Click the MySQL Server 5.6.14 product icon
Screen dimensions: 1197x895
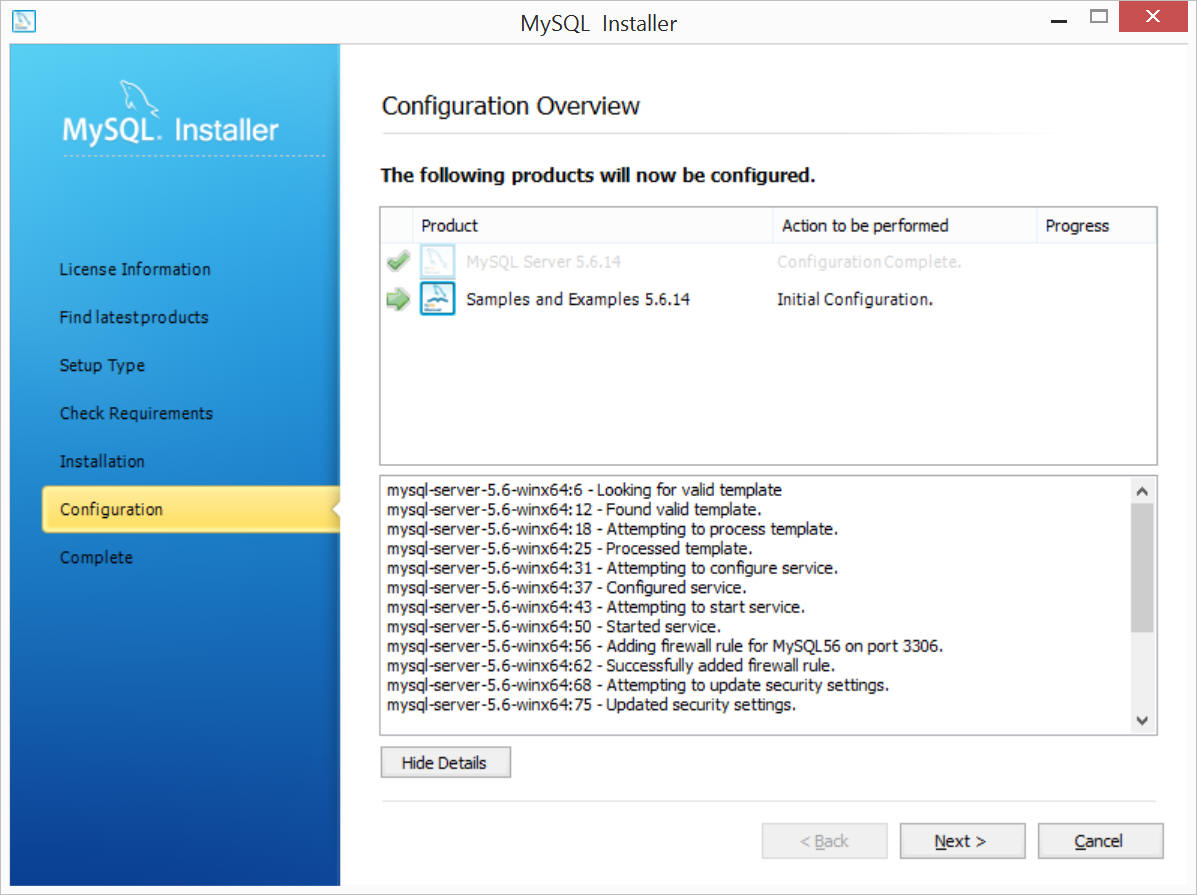[x=437, y=261]
